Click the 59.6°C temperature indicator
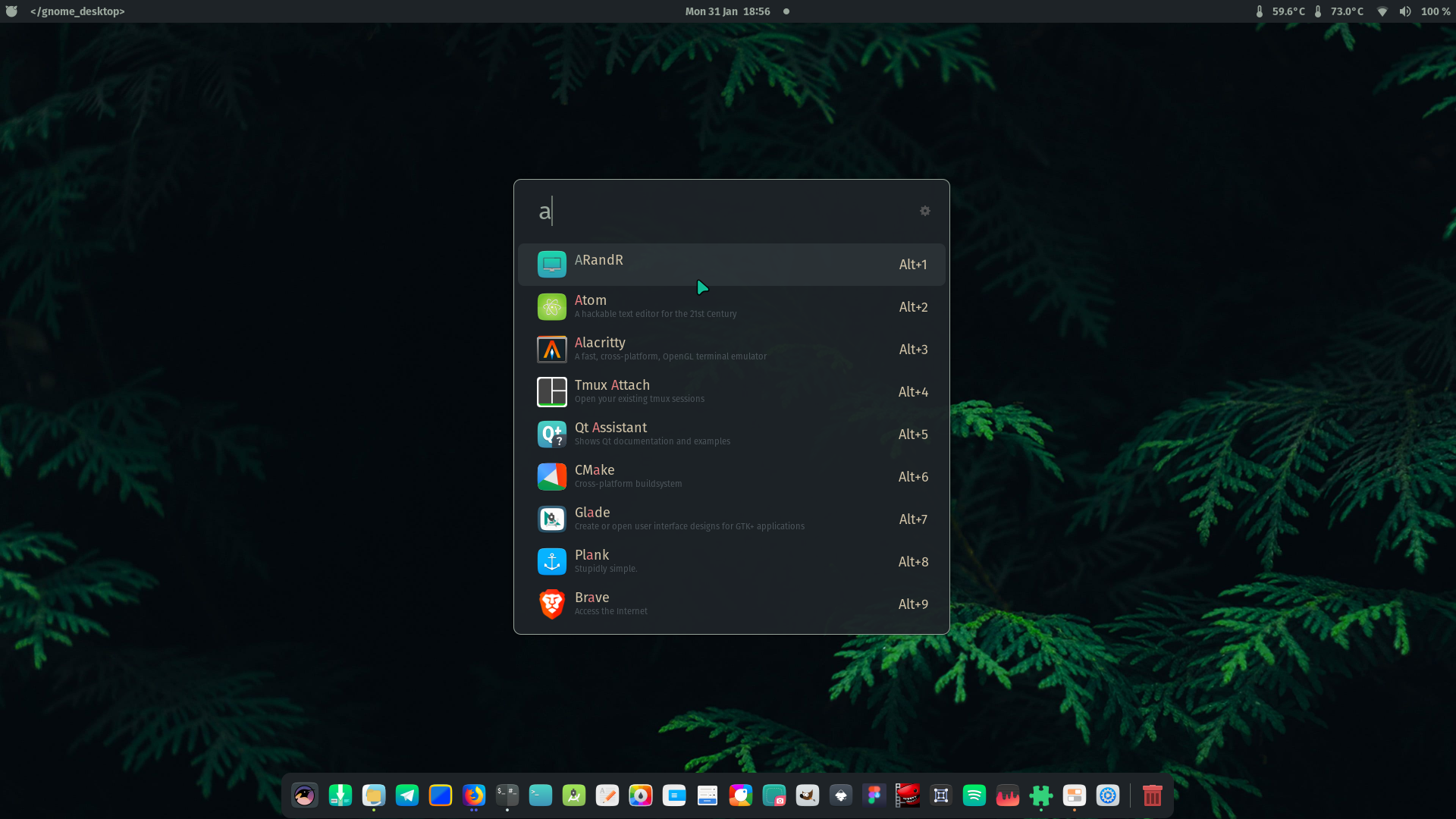The height and width of the screenshot is (819, 1456). coord(1280,11)
